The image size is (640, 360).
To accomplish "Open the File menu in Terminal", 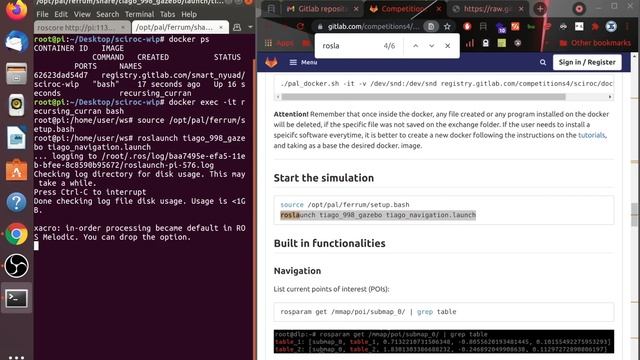I will [x=42, y=14].
